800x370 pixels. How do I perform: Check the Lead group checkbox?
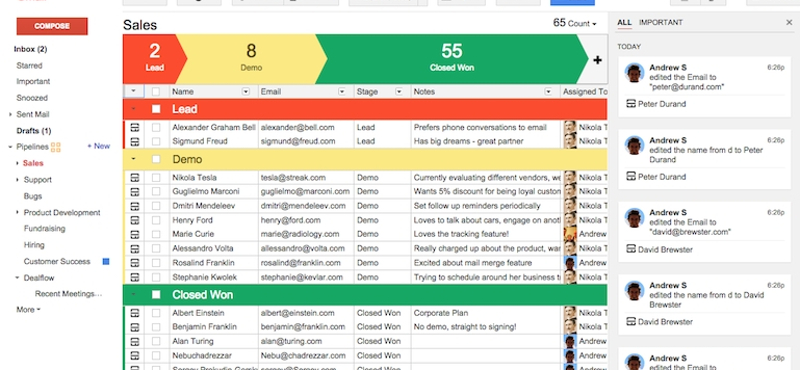[x=156, y=109]
